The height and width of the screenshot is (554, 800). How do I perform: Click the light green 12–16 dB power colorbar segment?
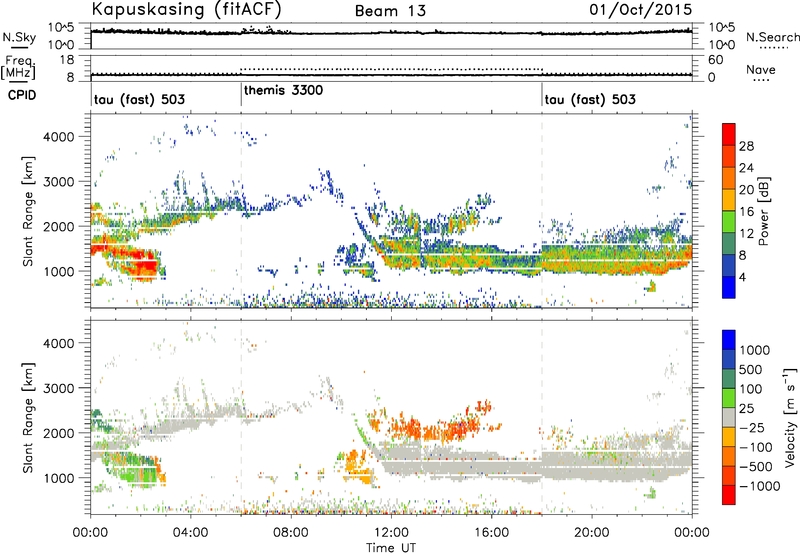[729, 222]
